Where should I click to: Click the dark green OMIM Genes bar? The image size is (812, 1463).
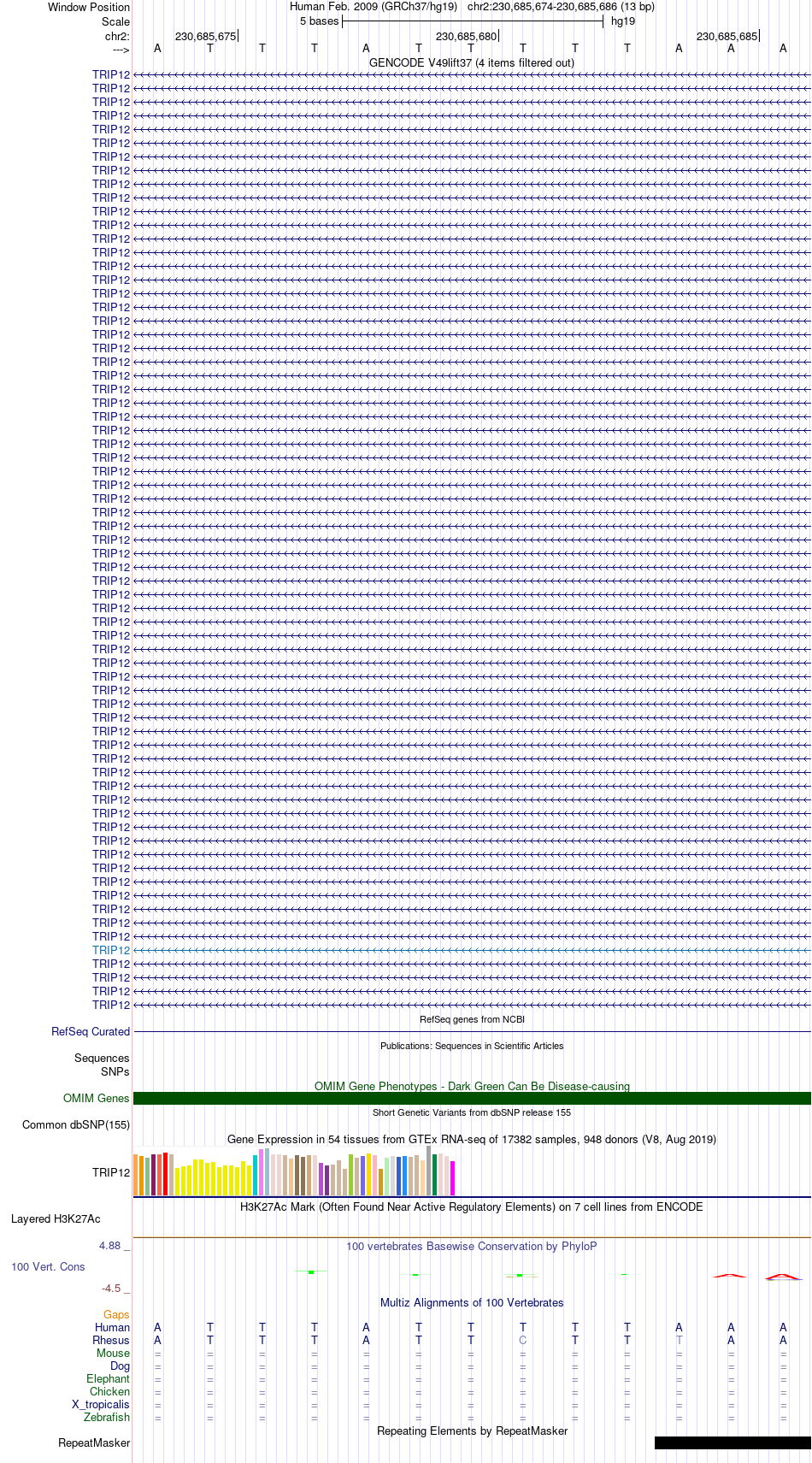[x=472, y=1098]
